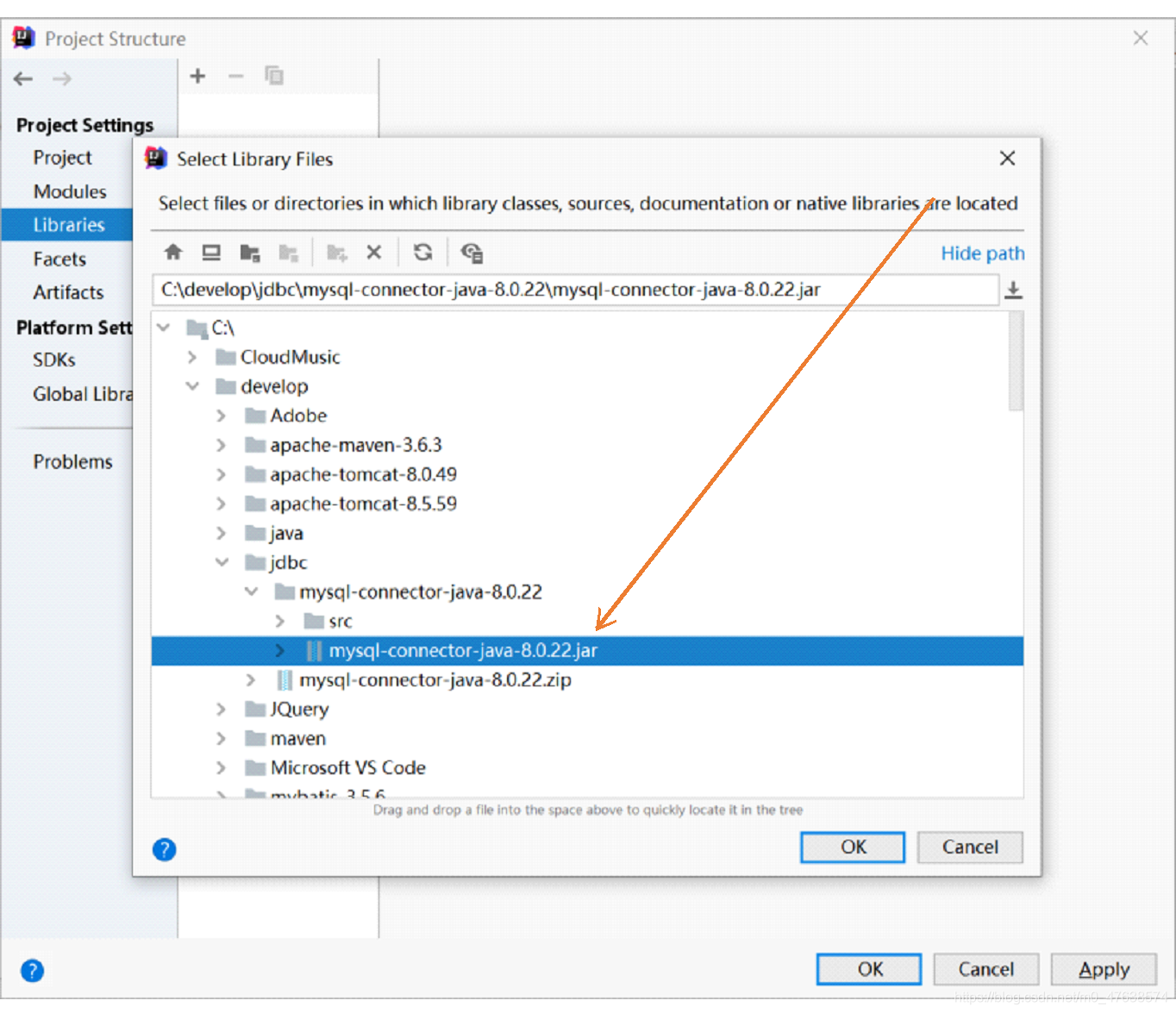Cancel the Select Library Files dialog

pyautogui.click(x=970, y=847)
